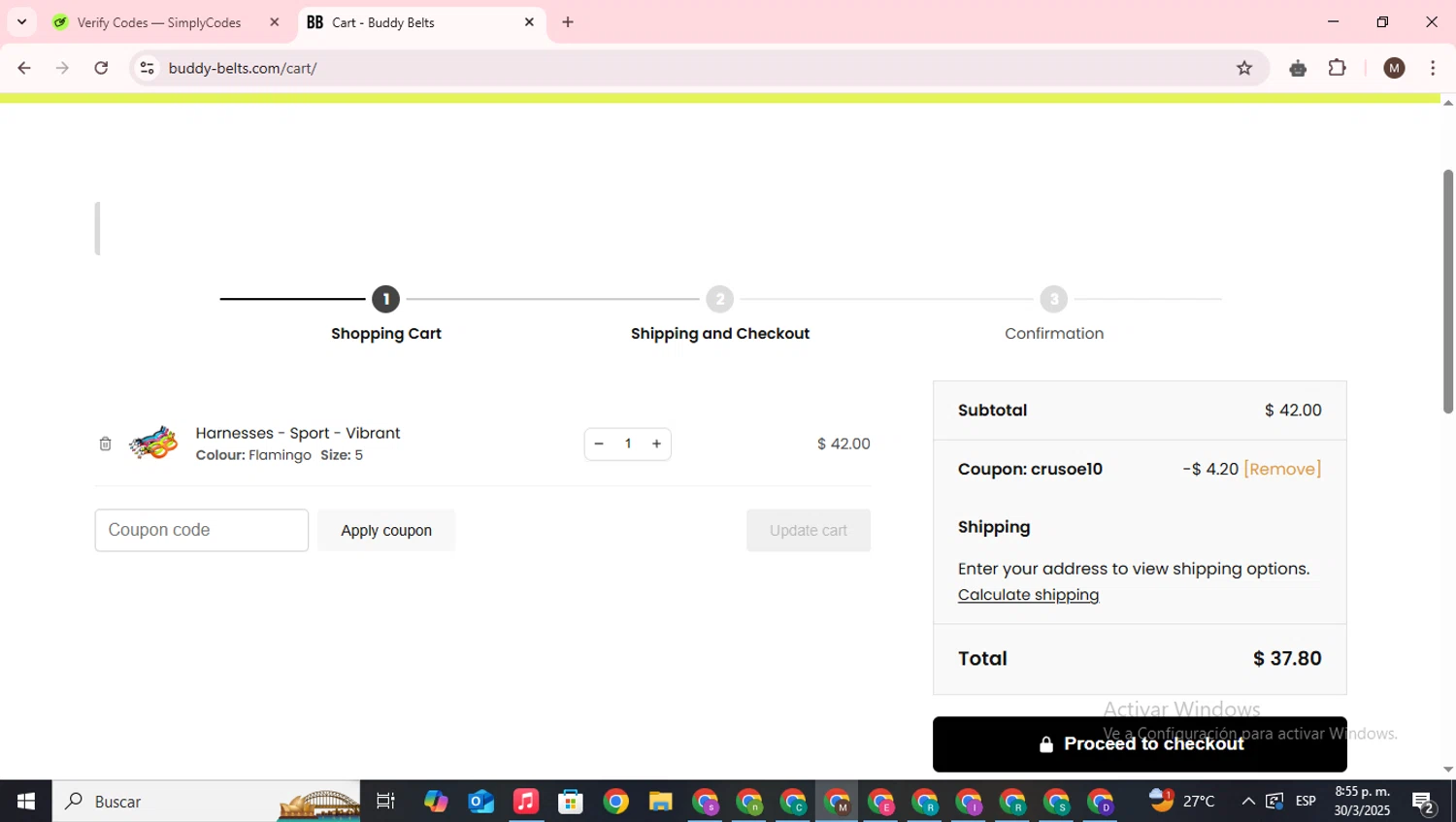1456x822 pixels.
Task: Open the extension robot icon in the Chrome toolbar
Action: [1298, 68]
